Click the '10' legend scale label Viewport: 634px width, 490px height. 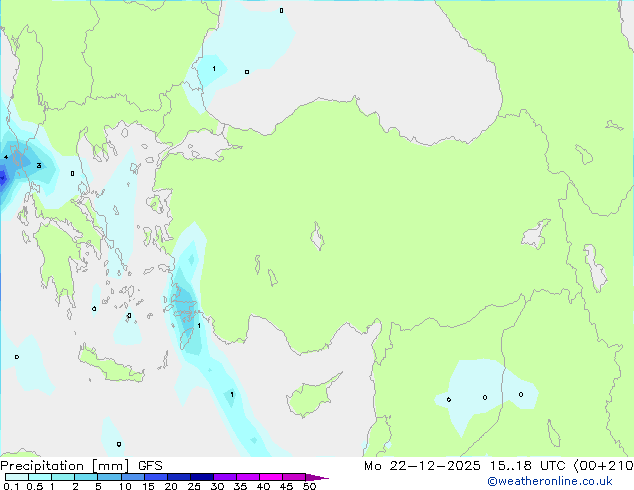[125, 486]
